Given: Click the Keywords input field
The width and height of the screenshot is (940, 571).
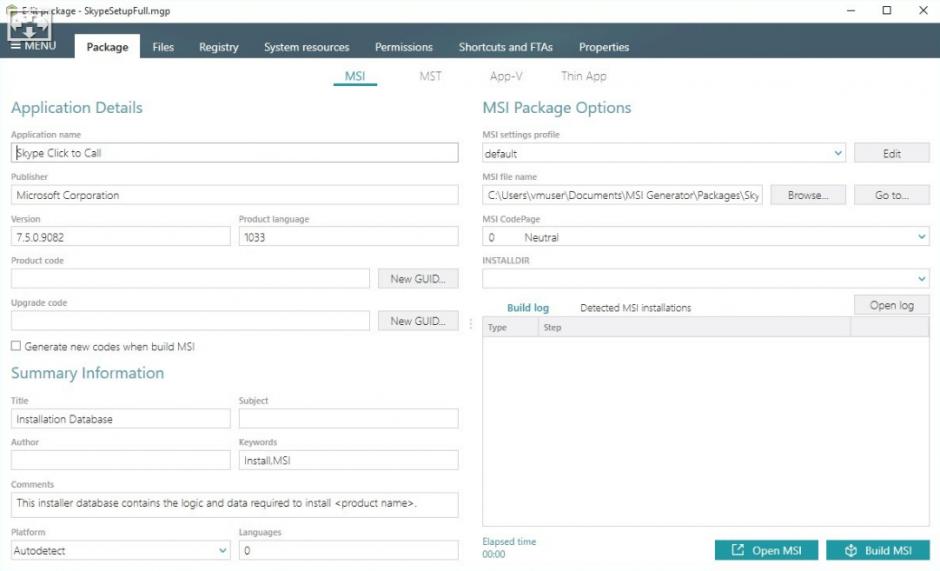Looking at the screenshot, I should tap(348, 460).
